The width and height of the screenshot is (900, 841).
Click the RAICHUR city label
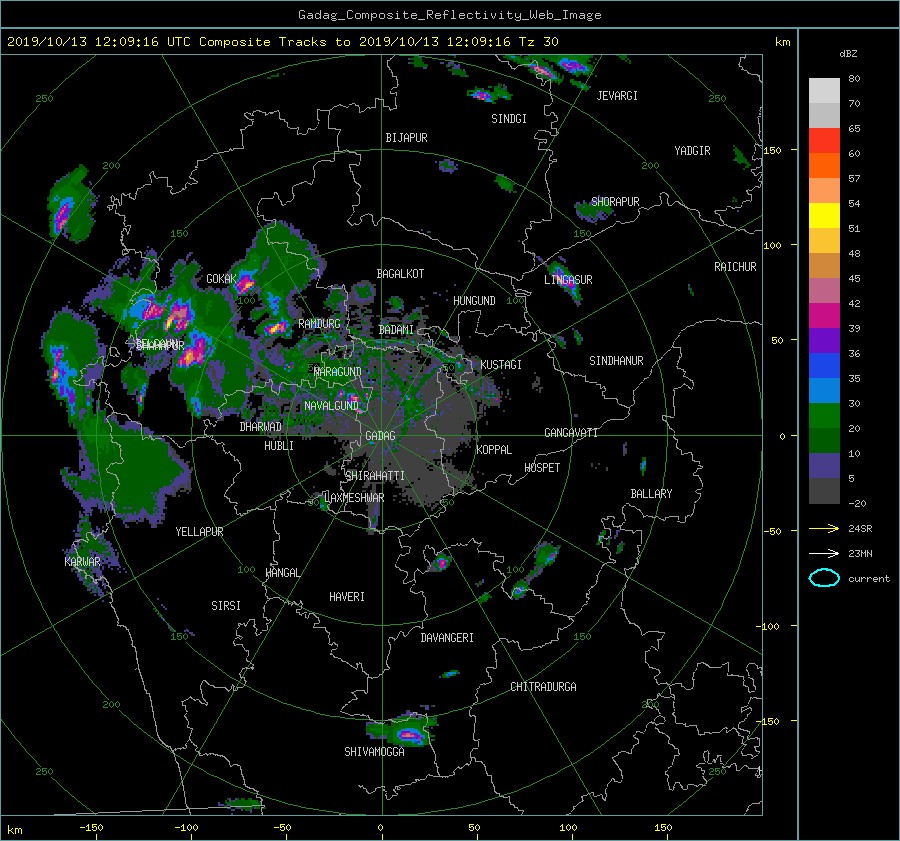[735, 267]
